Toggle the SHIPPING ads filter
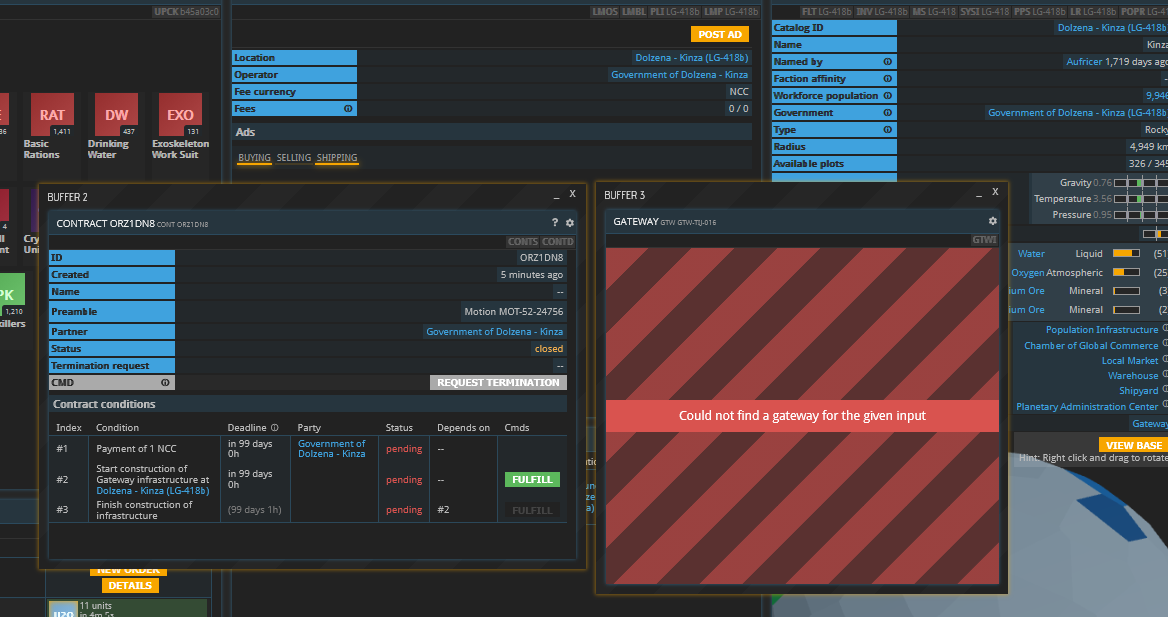 coord(337,158)
